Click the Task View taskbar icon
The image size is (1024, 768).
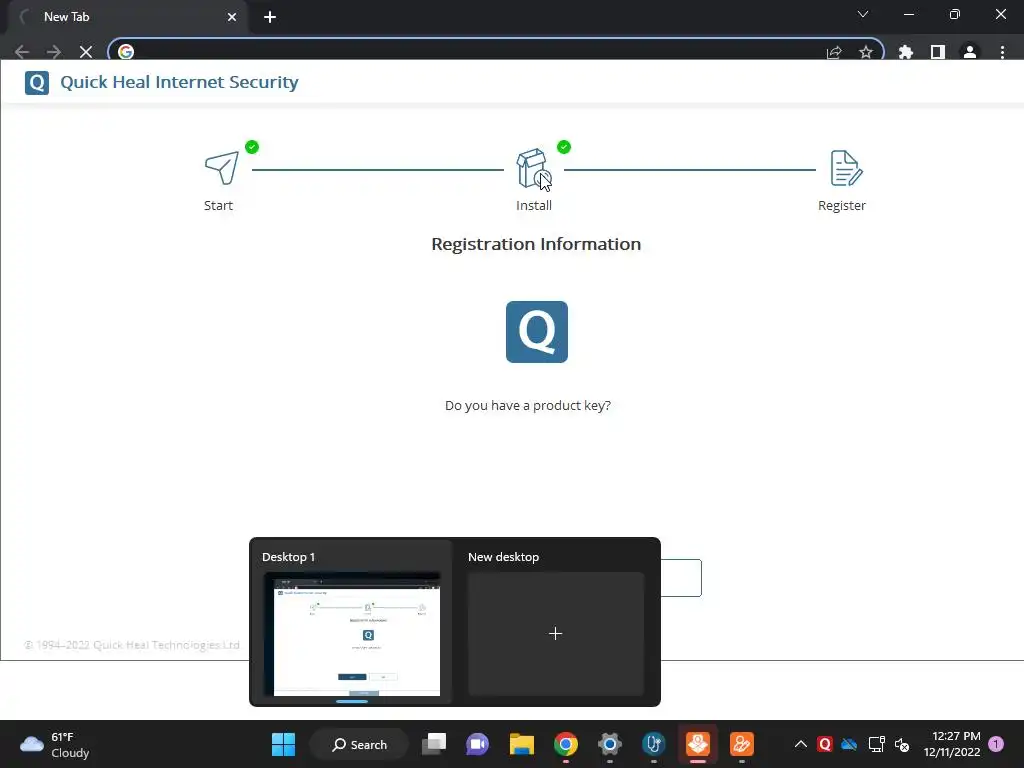[x=434, y=744]
